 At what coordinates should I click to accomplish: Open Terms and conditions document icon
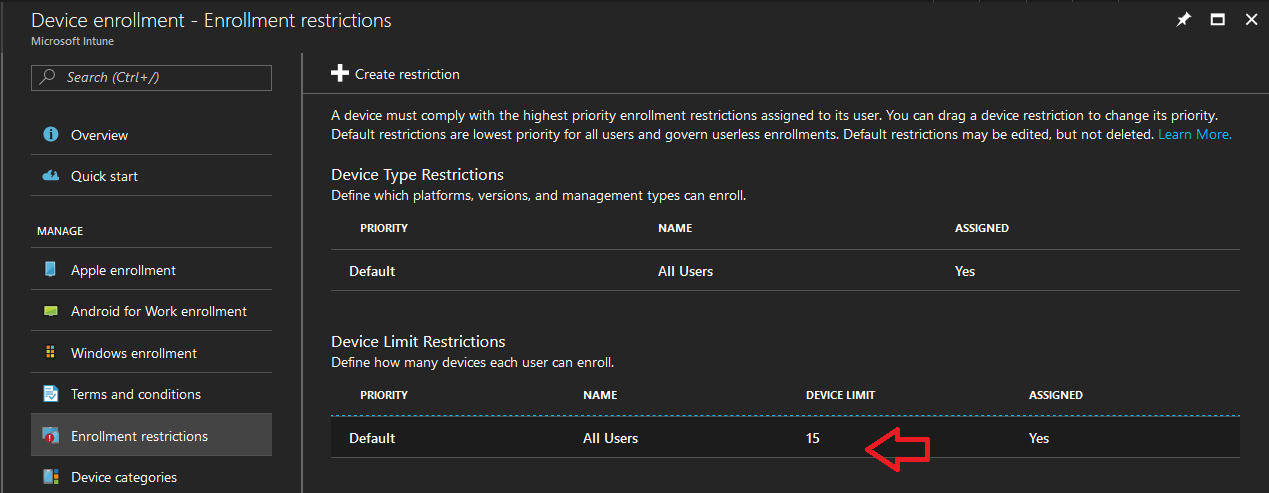point(51,394)
